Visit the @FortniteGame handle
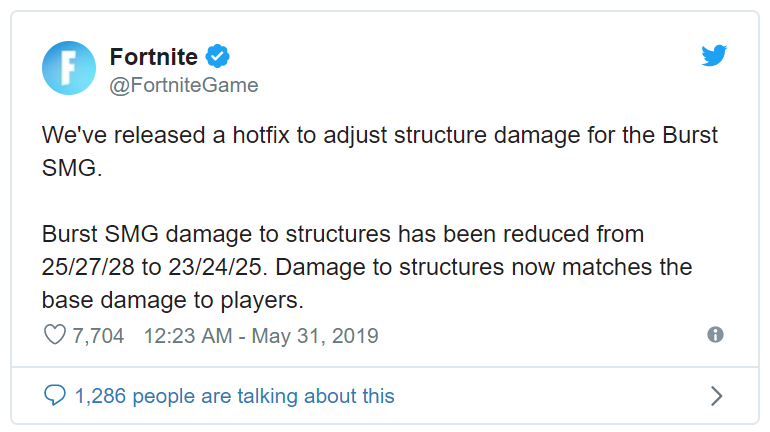The image size is (770, 432). click(x=184, y=85)
